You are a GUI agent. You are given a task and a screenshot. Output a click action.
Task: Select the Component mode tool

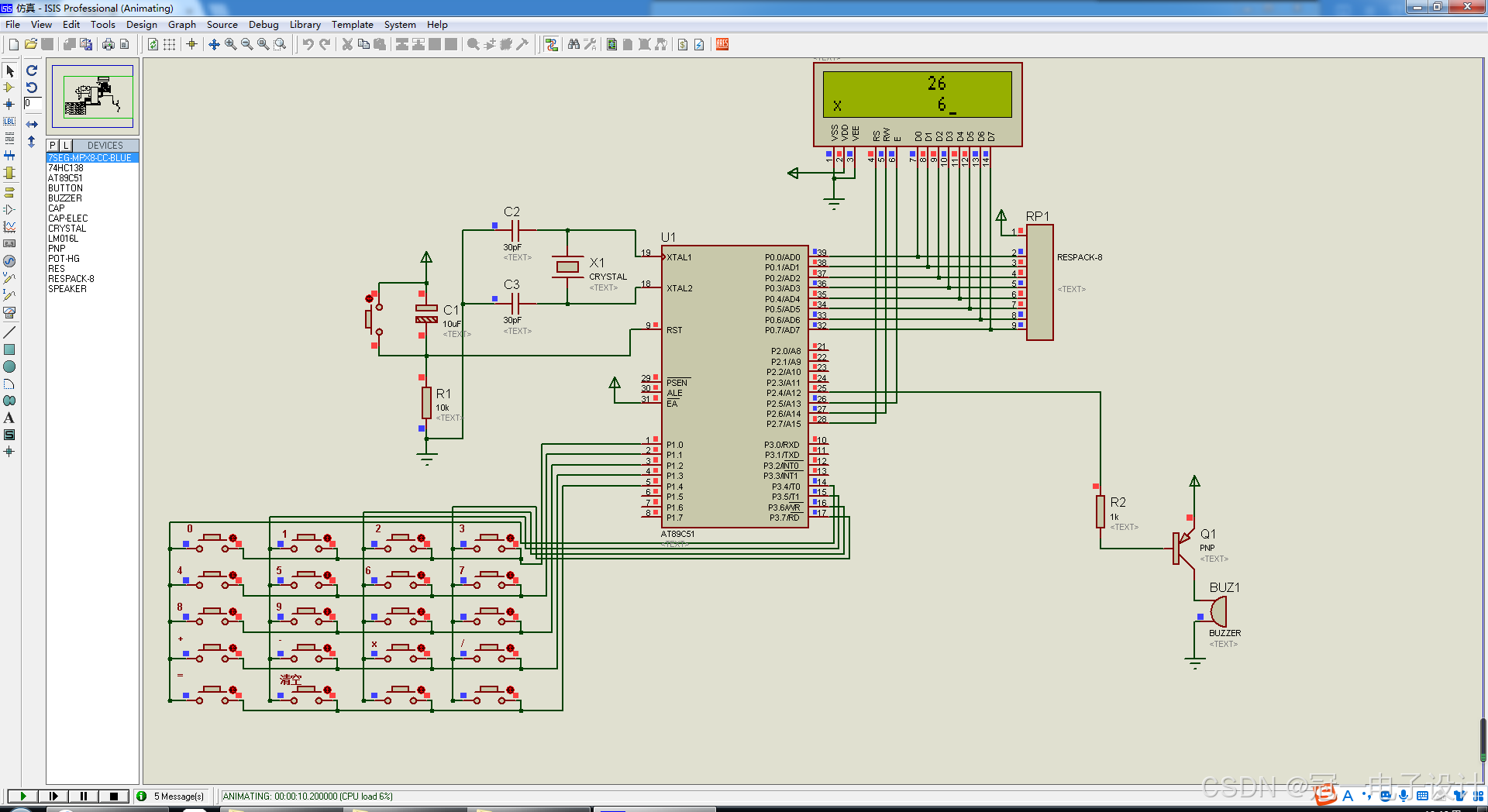9,88
